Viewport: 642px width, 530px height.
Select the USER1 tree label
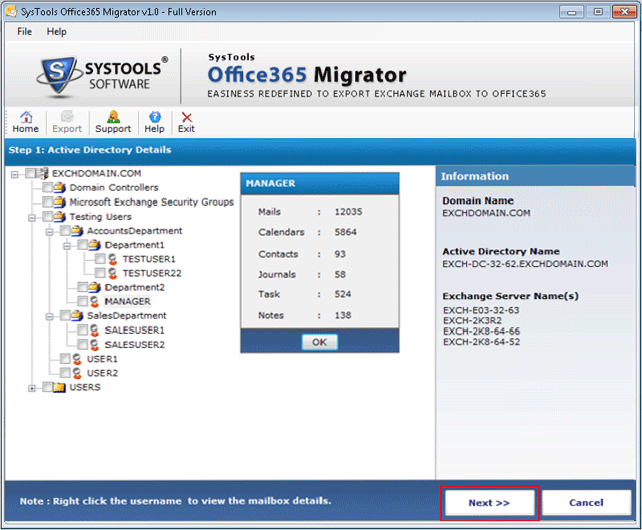point(102,359)
